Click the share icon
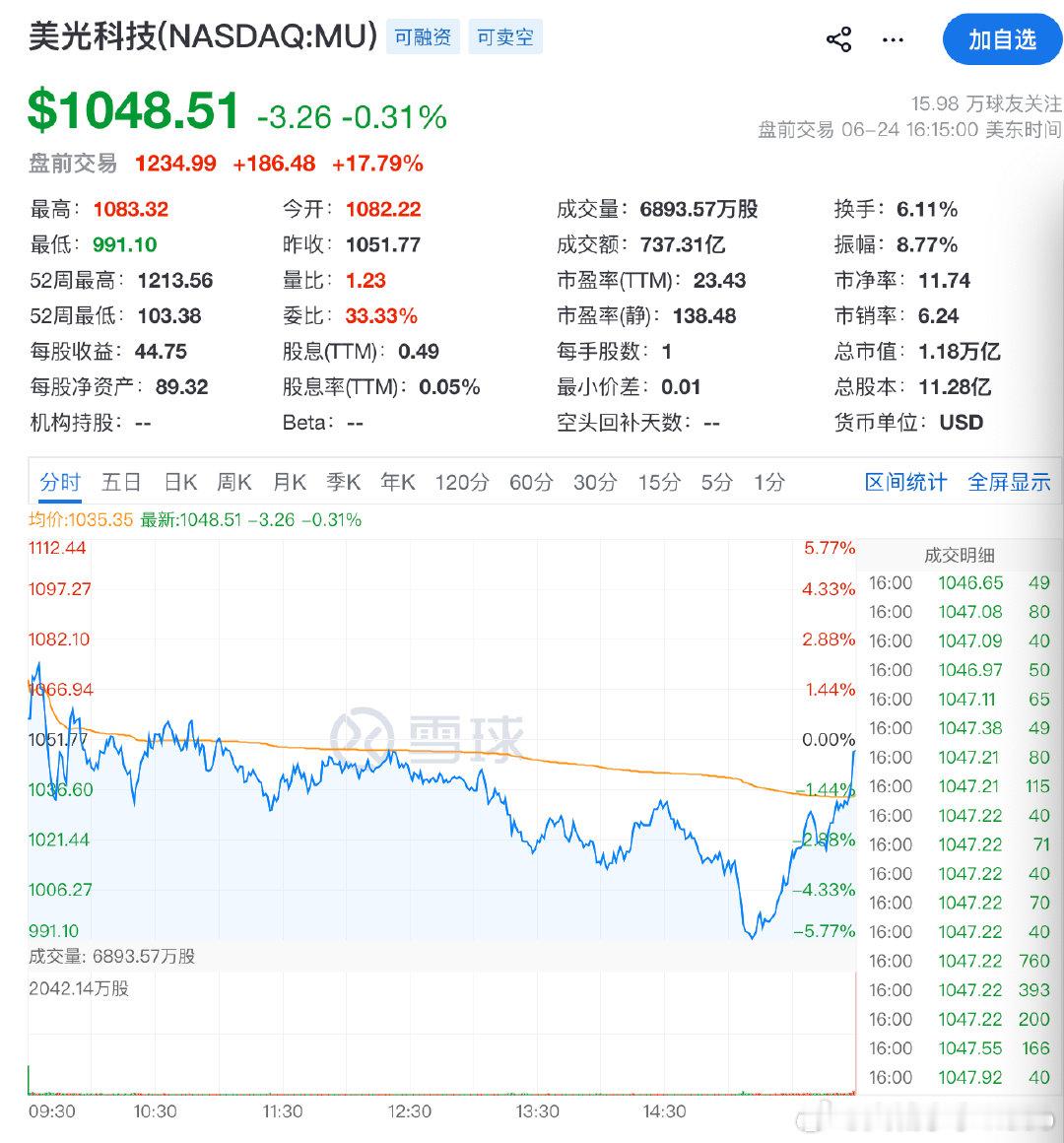The height and width of the screenshot is (1143, 1064). click(x=838, y=39)
